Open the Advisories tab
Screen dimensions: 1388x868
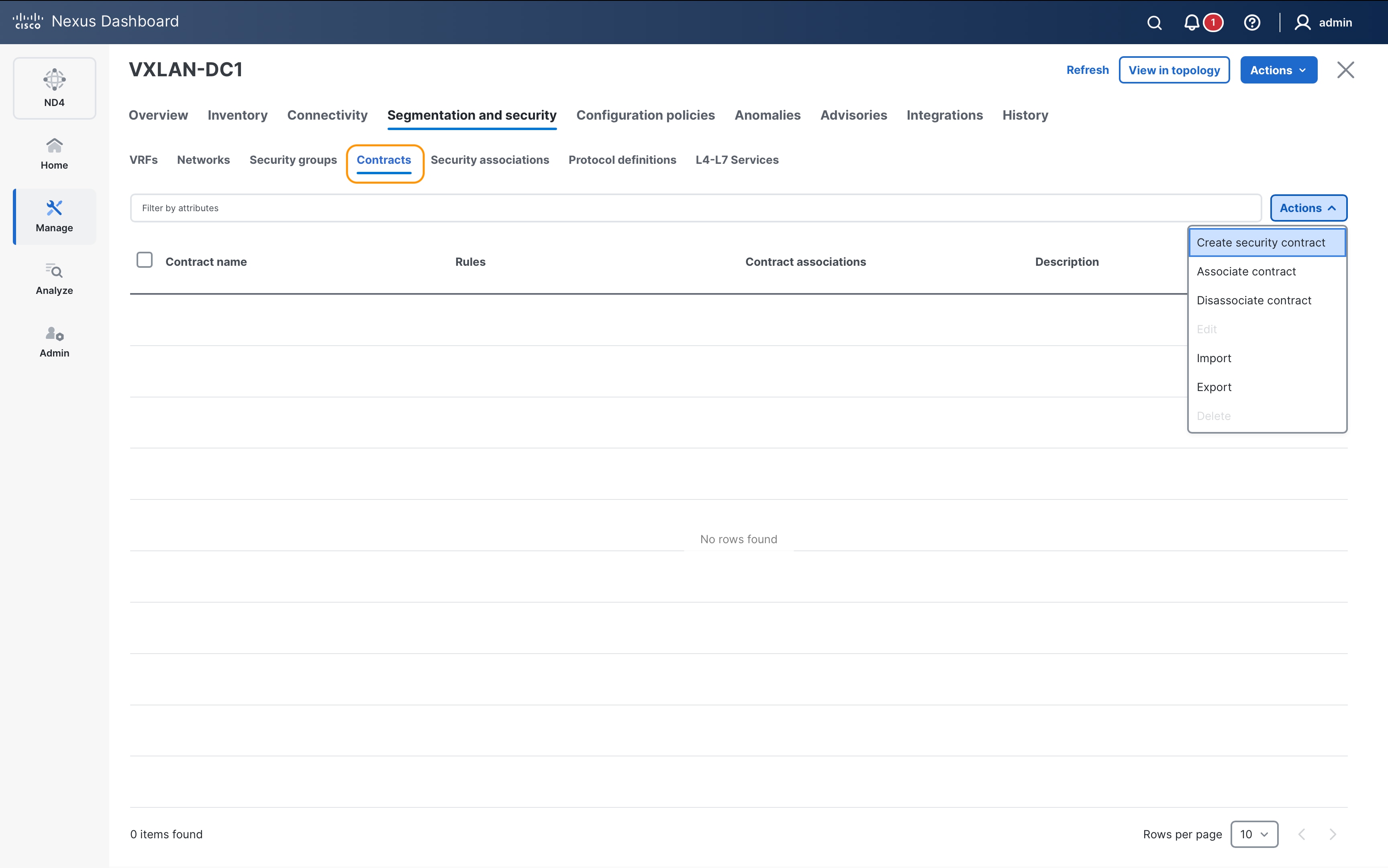click(853, 115)
